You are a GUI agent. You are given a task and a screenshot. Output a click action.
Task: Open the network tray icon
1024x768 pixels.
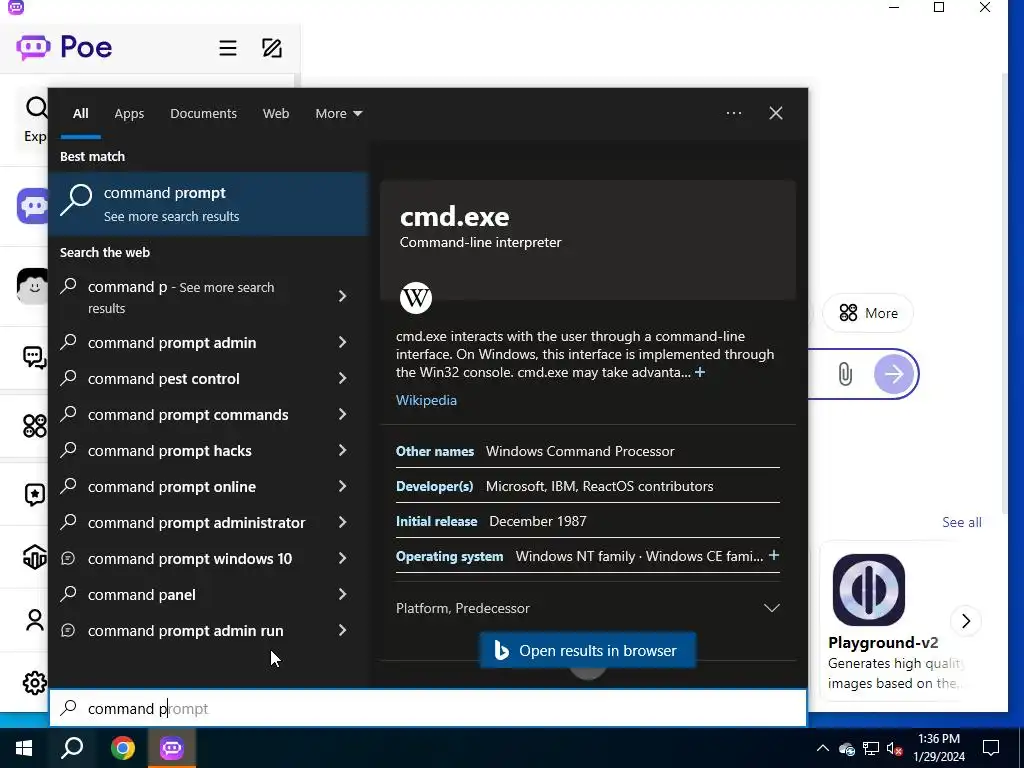(x=871, y=748)
